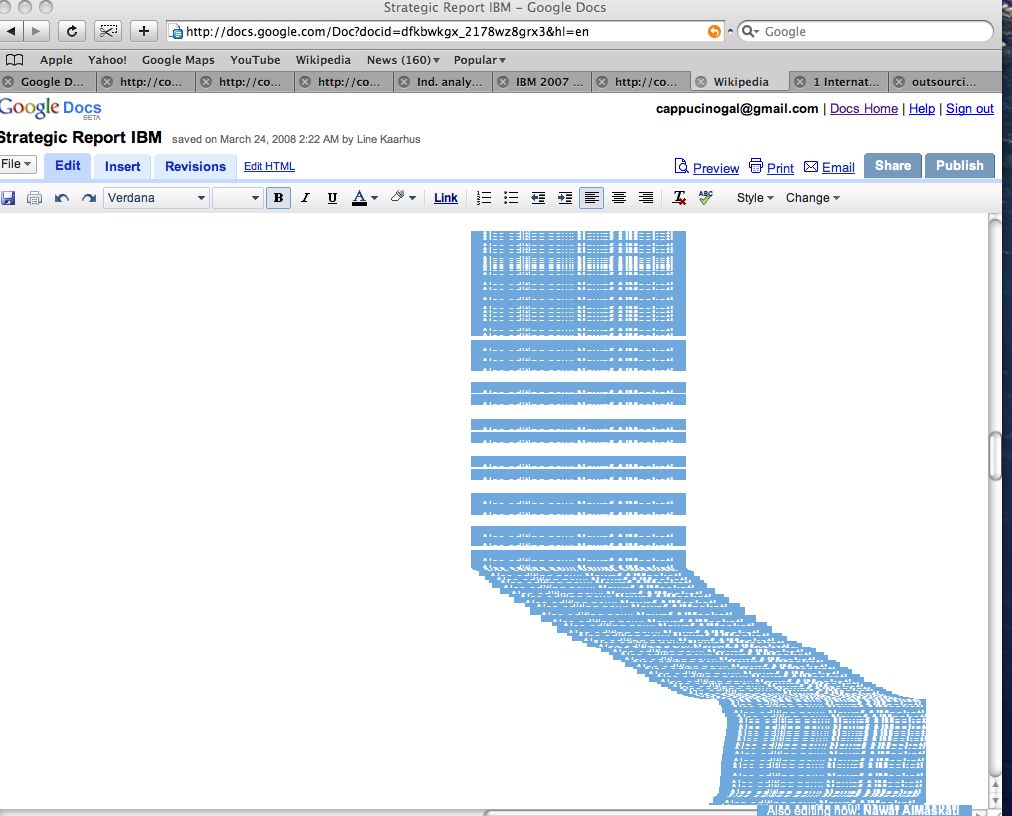Open the YouTube bookmark
Image resolution: width=1012 pixels, height=816 pixels.
click(256, 60)
